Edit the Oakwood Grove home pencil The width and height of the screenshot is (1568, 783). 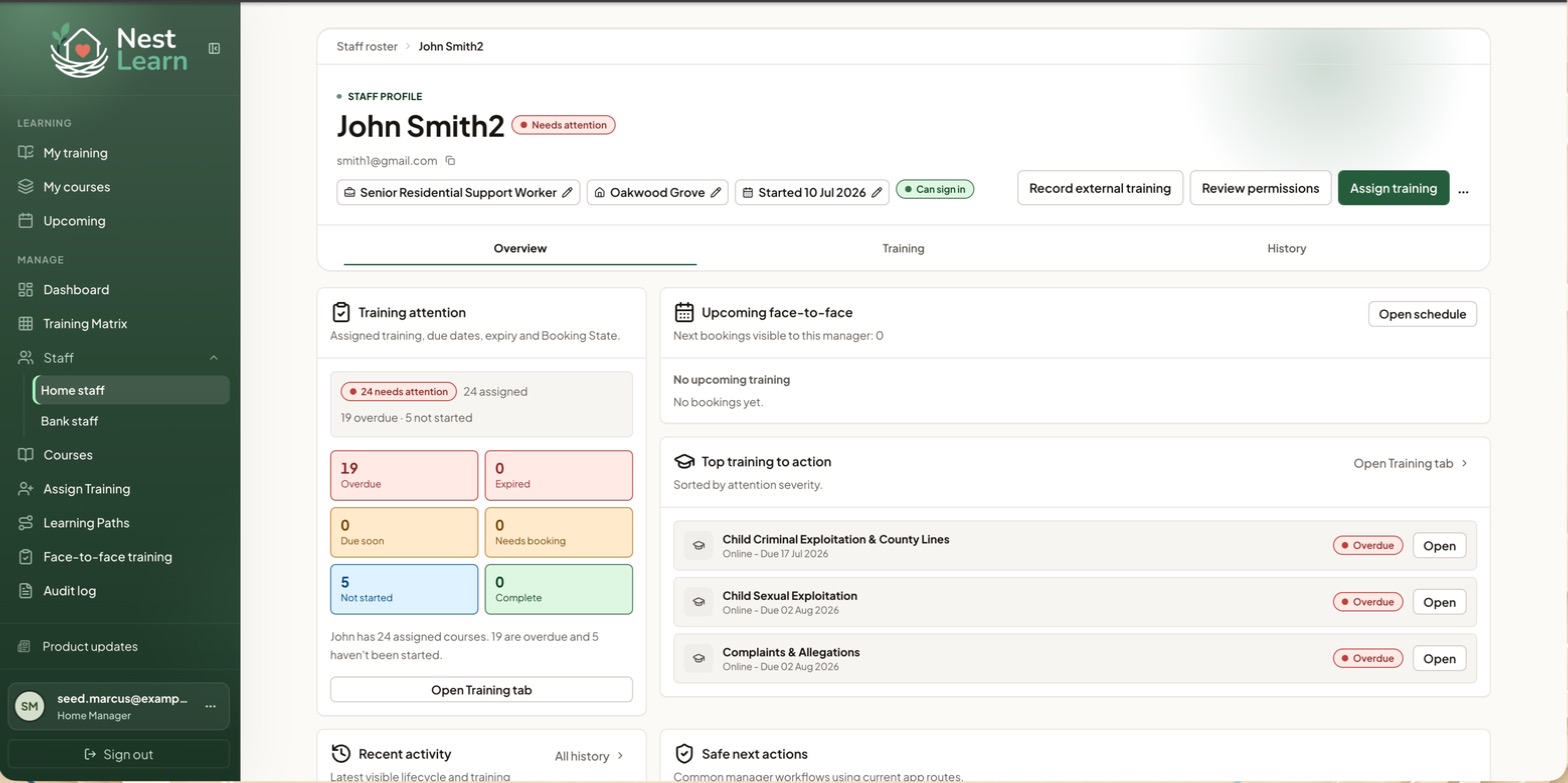pos(716,192)
